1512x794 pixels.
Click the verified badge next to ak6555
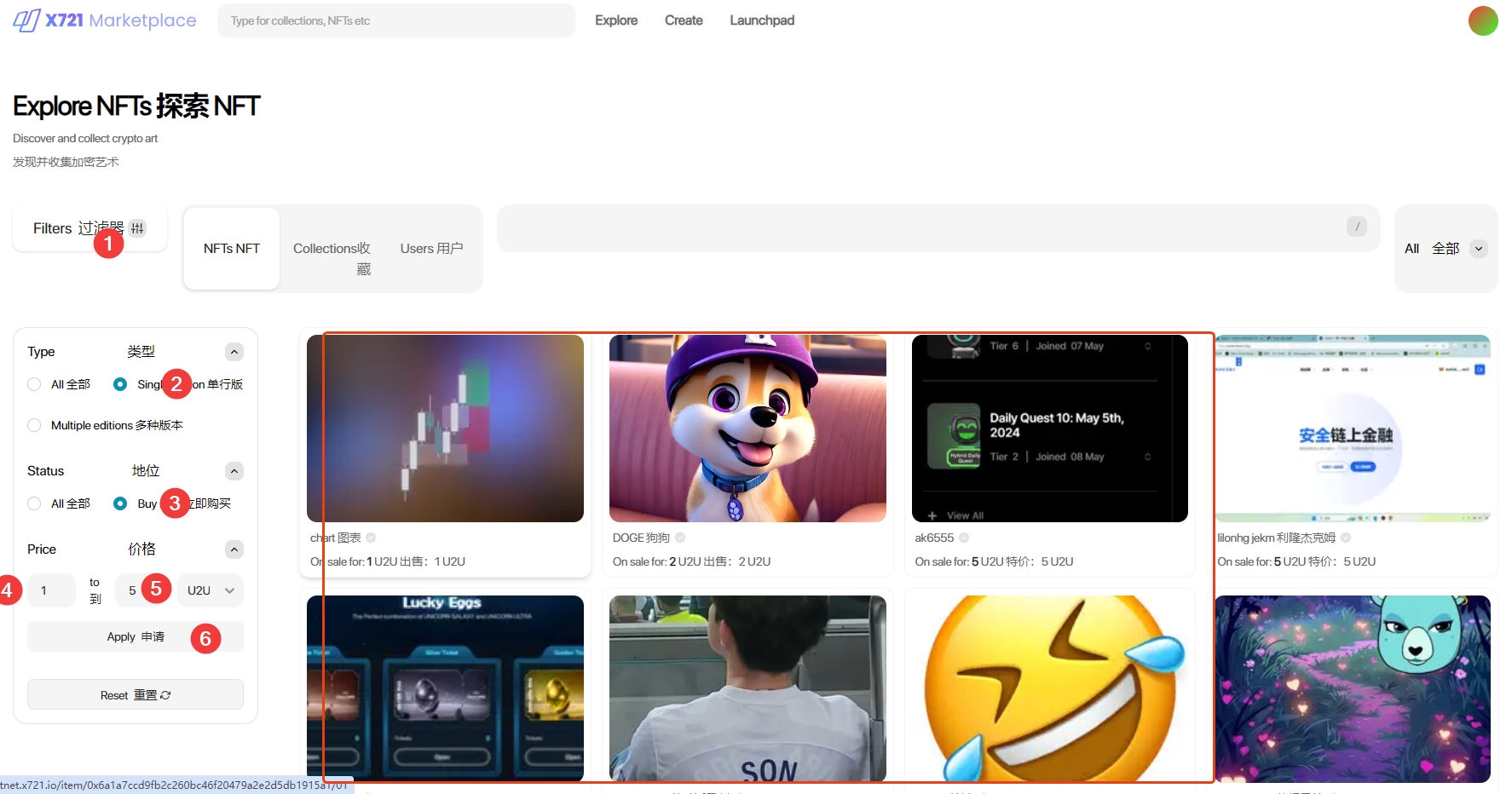[964, 538]
